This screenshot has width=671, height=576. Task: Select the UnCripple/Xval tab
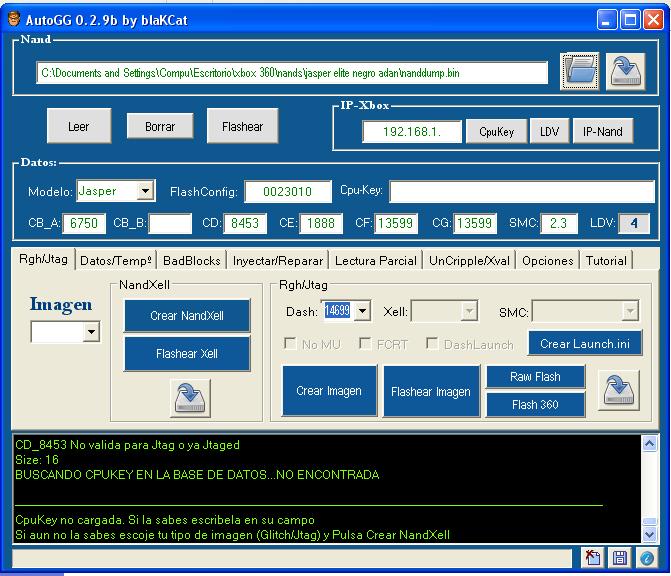pos(469,261)
